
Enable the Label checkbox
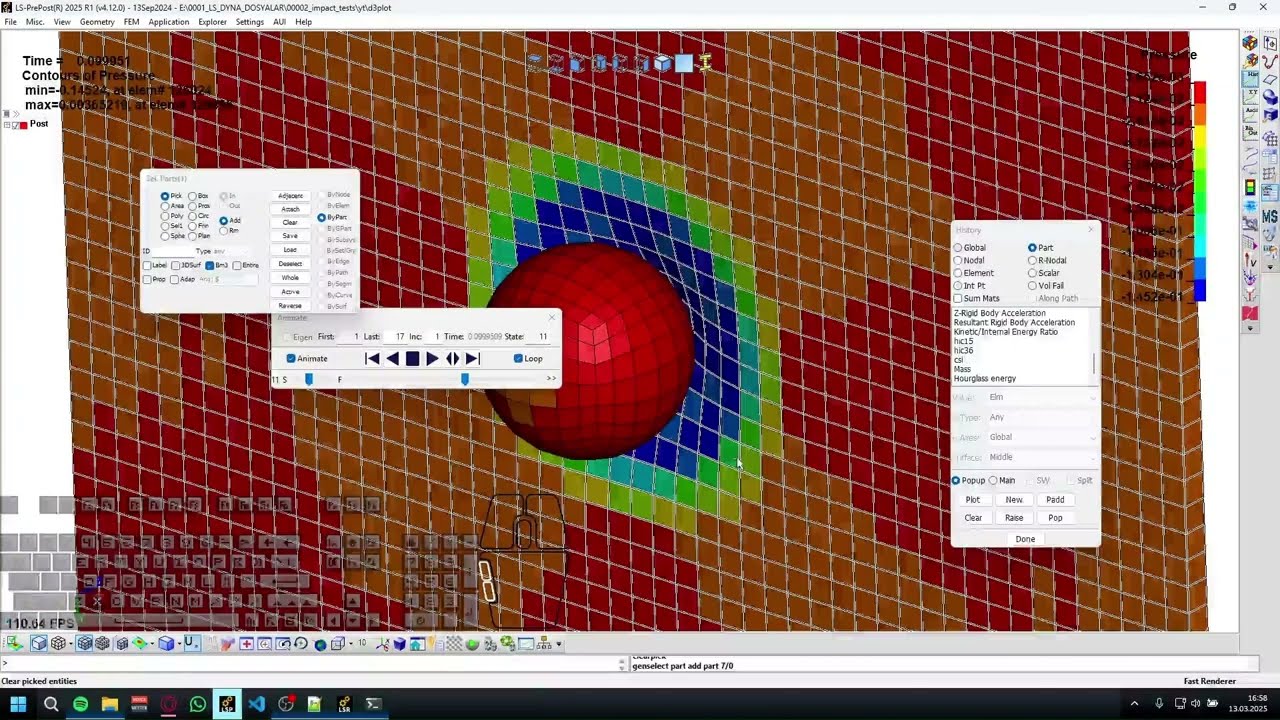click(x=147, y=265)
